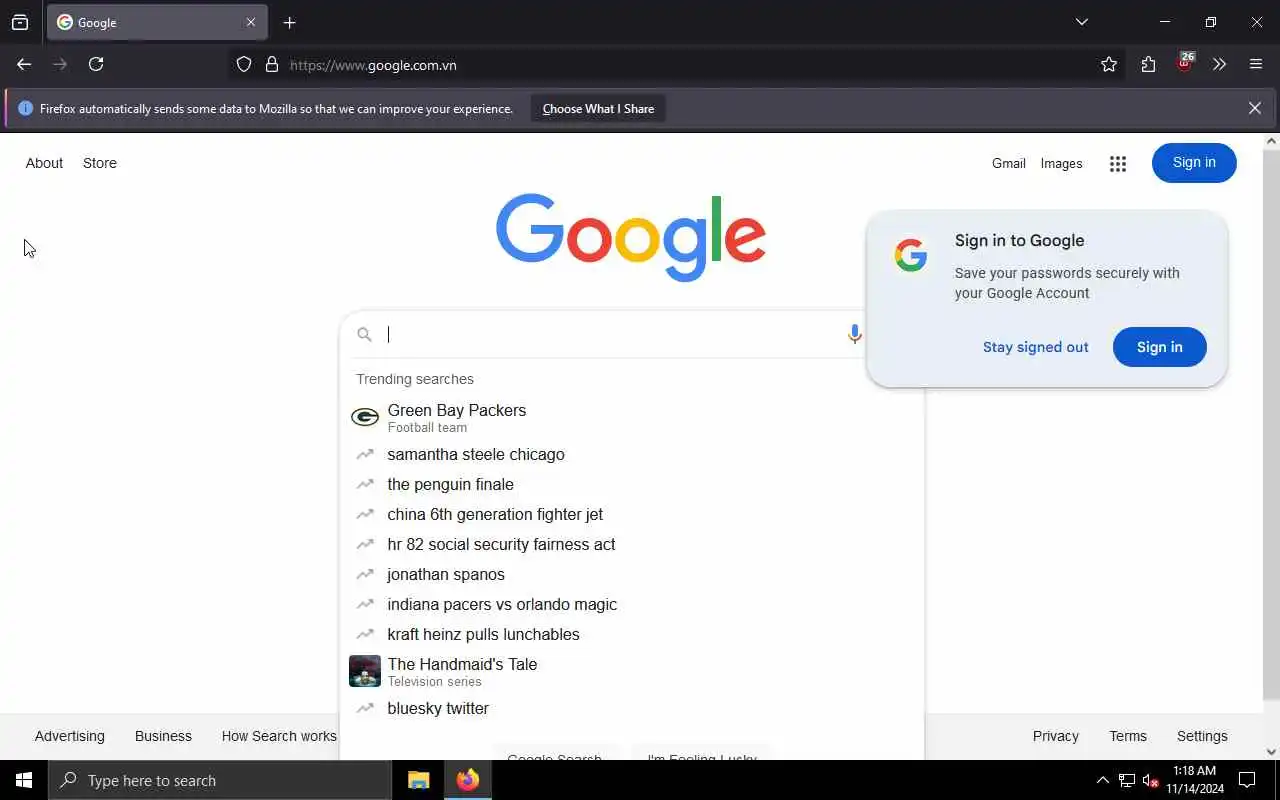Open the Google apps grid
This screenshot has width=1280, height=800.
click(x=1118, y=164)
